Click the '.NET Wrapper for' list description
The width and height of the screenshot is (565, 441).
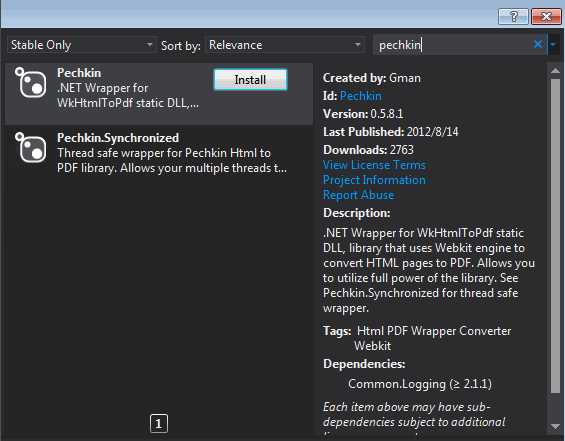103,88
